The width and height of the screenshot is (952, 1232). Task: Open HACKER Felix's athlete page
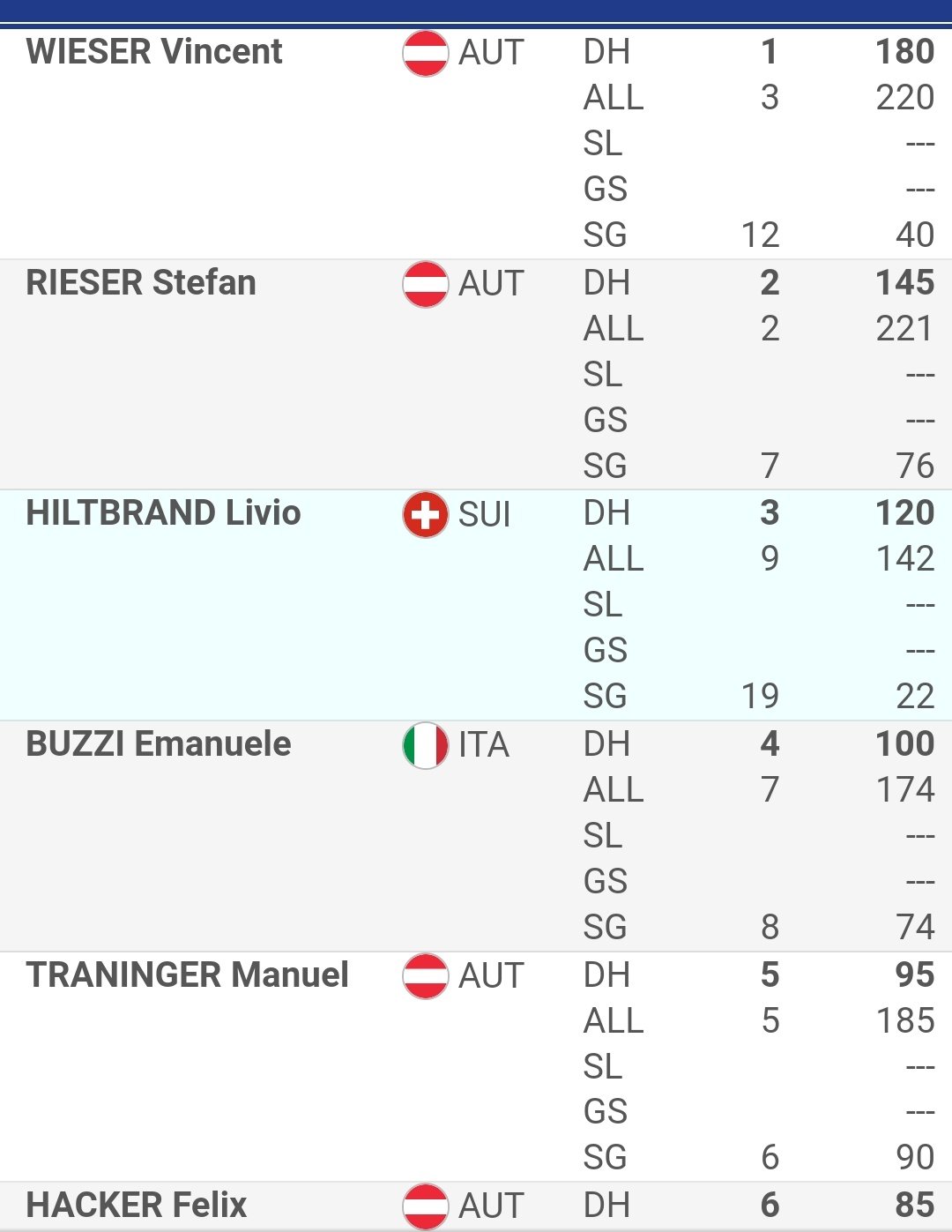click(x=137, y=1205)
